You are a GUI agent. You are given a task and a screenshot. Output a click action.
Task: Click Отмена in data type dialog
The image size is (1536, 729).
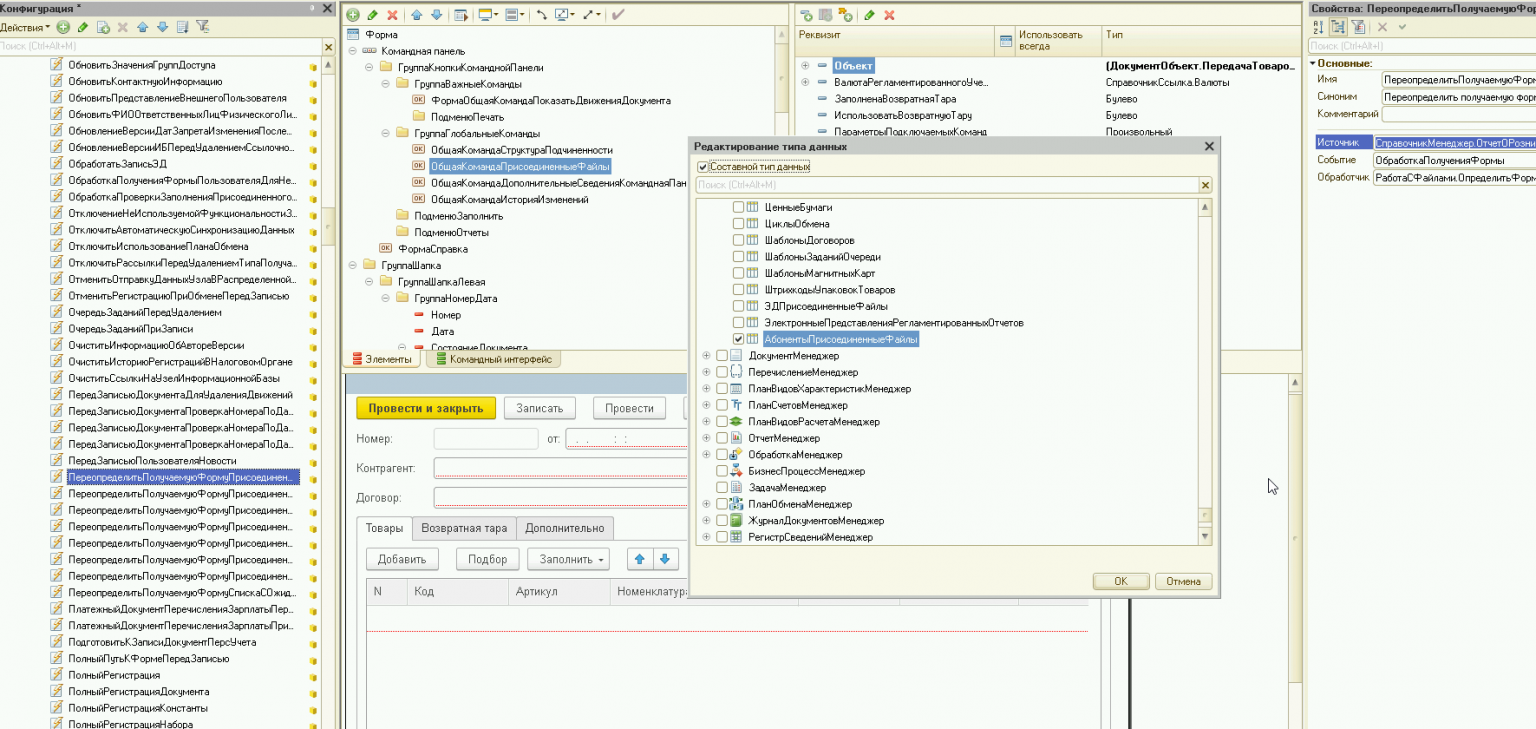1183,581
